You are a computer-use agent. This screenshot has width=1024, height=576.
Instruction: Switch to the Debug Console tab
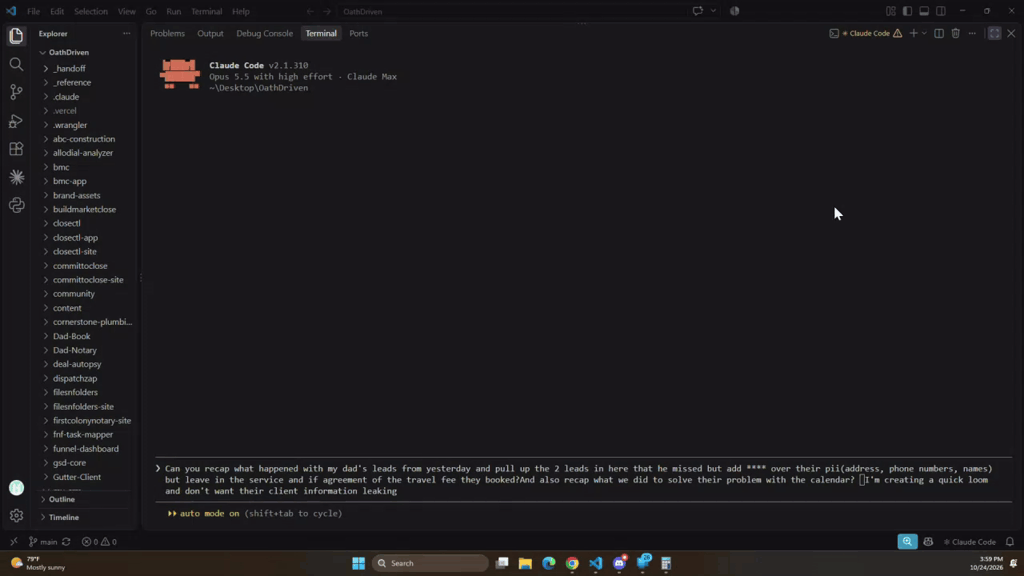(x=264, y=33)
